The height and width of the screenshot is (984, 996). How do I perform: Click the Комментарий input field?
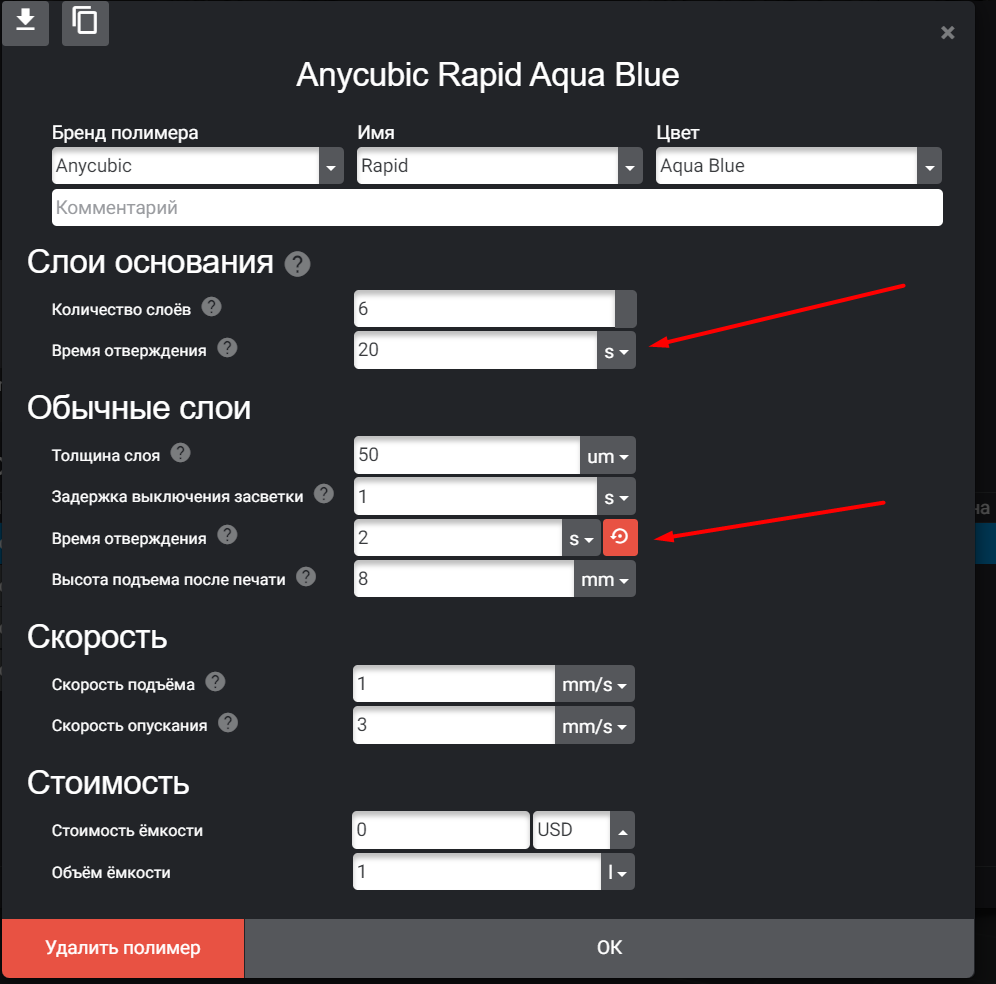[x=497, y=208]
